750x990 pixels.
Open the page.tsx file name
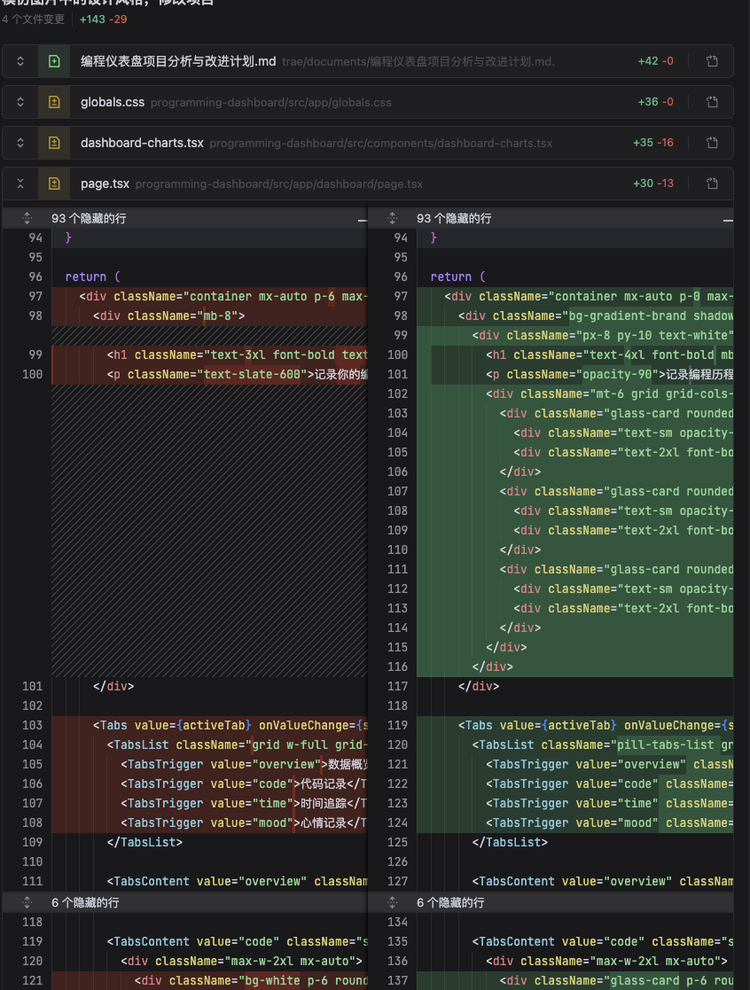click(105, 184)
